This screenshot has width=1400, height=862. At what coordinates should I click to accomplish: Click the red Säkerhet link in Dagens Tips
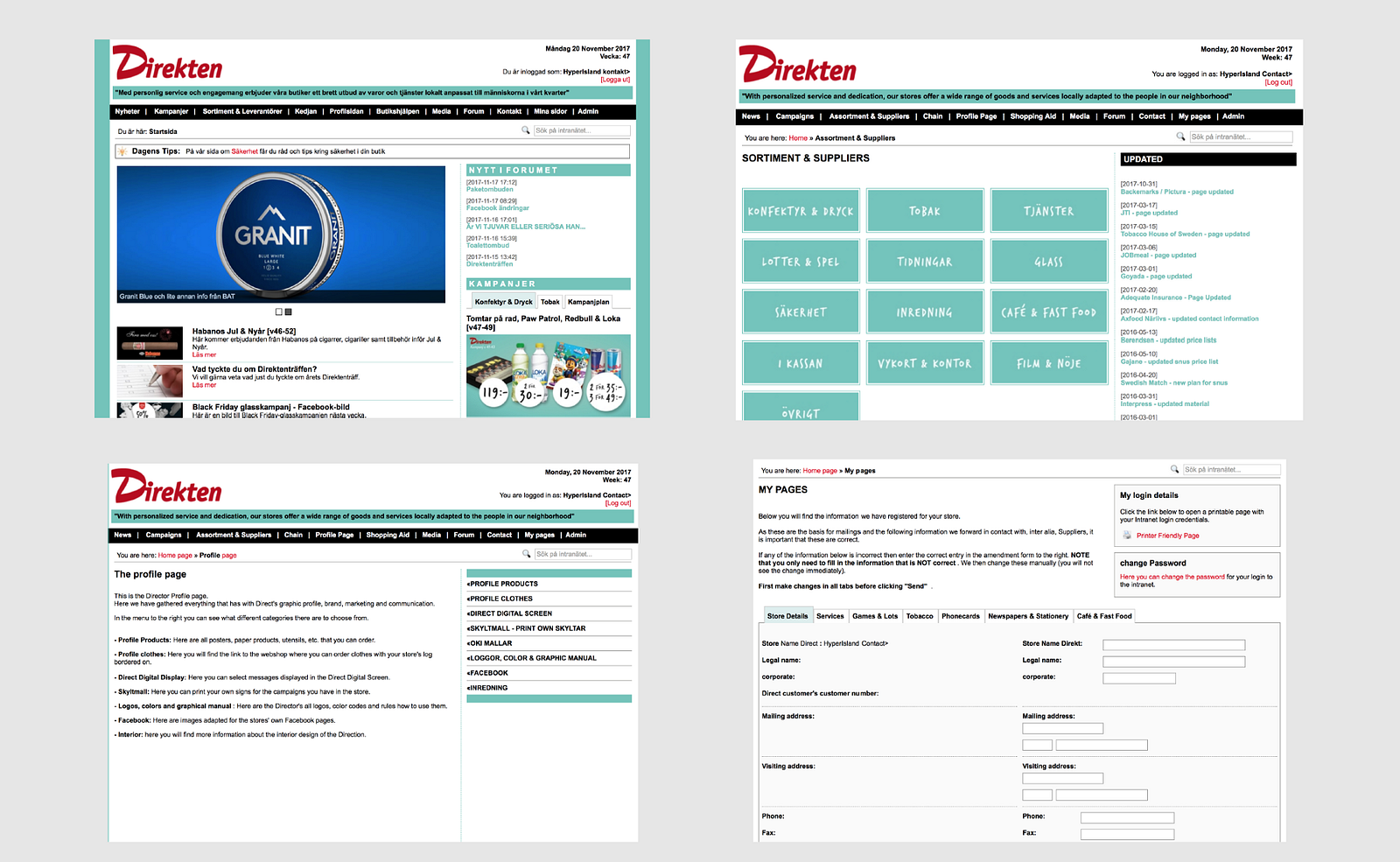tap(245, 151)
